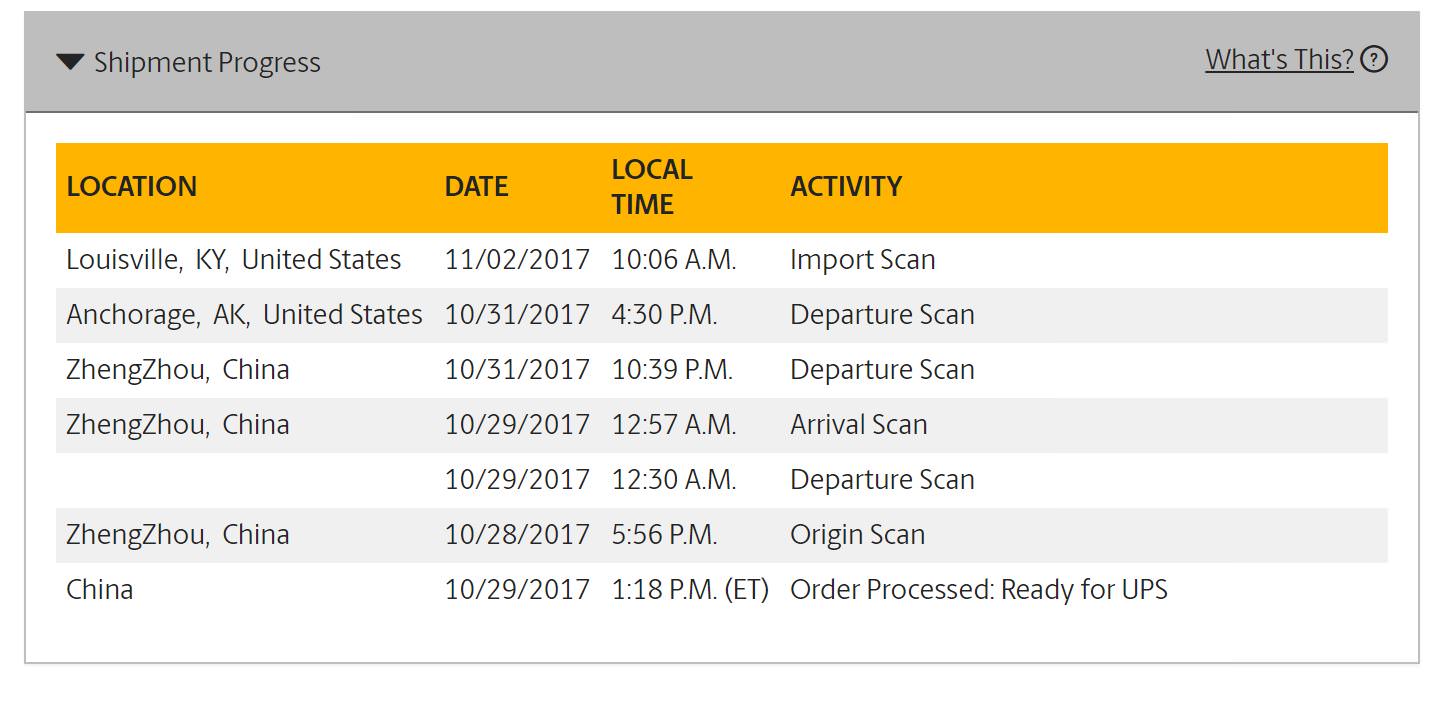This screenshot has width=1432, height=704.
Task: Select the China location in last row
Action: tap(100, 590)
